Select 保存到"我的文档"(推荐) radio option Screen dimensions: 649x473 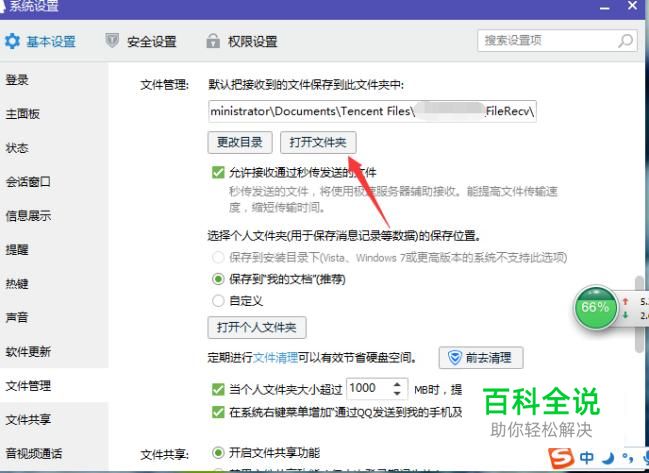[x=218, y=279]
